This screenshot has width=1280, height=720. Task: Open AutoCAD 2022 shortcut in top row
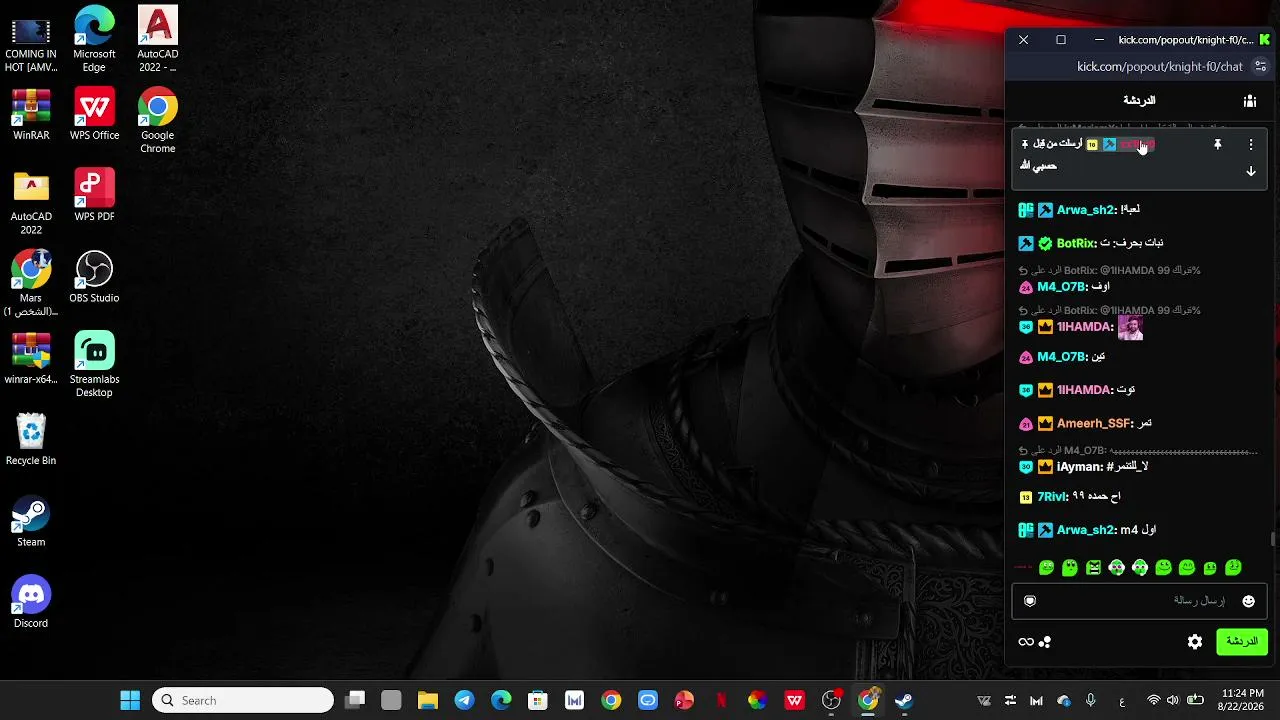(x=158, y=40)
